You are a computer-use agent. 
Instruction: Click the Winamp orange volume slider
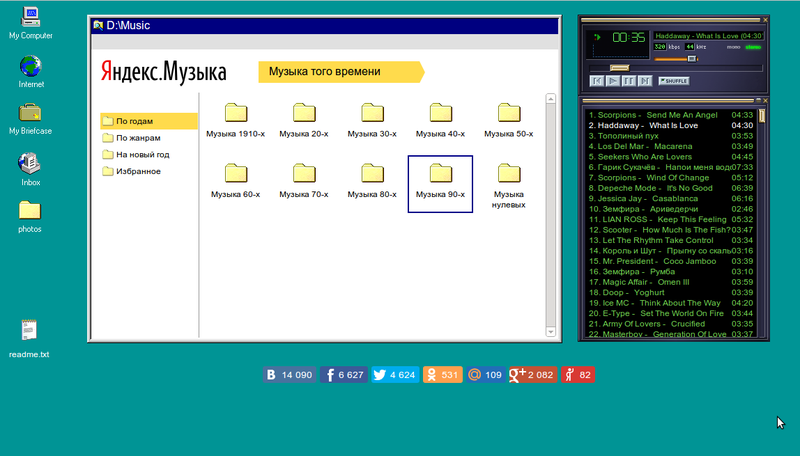point(676,59)
